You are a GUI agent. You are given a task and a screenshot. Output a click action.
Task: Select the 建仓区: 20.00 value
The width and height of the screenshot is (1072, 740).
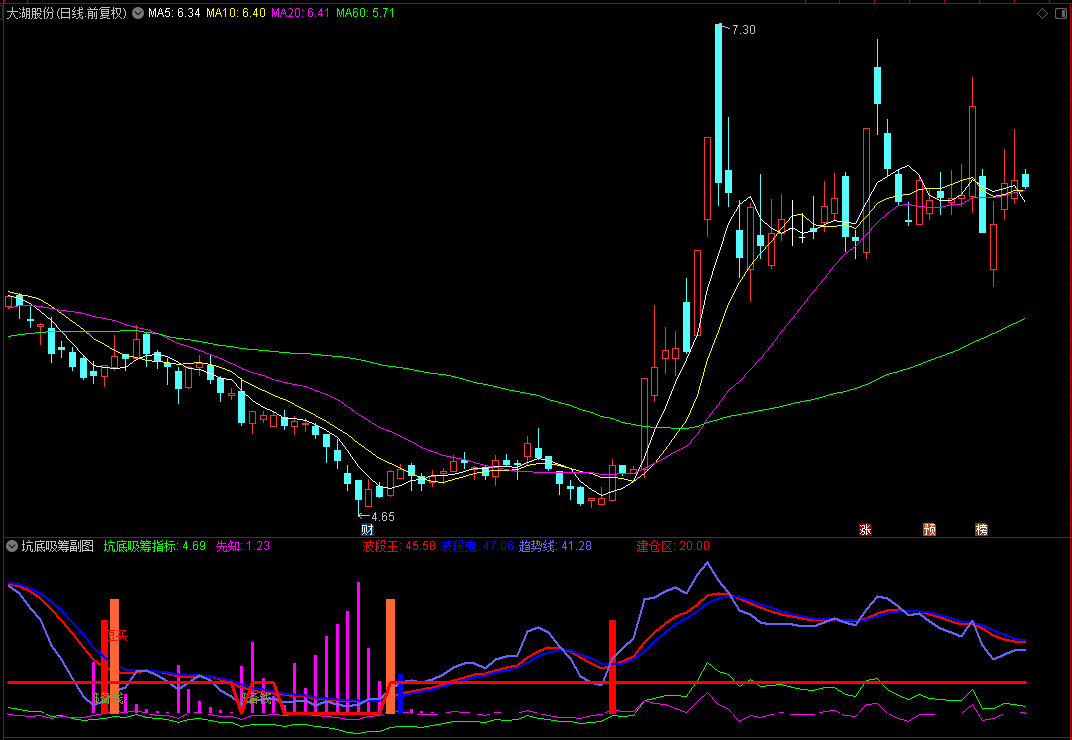click(x=673, y=546)
